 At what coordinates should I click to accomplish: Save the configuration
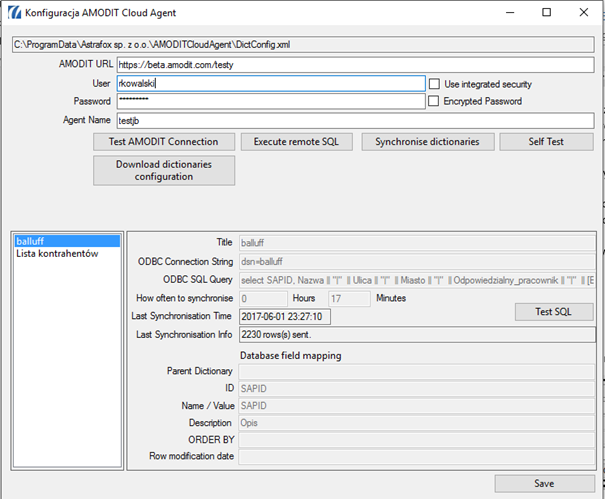pyautogui.click(x=544, y=484)
